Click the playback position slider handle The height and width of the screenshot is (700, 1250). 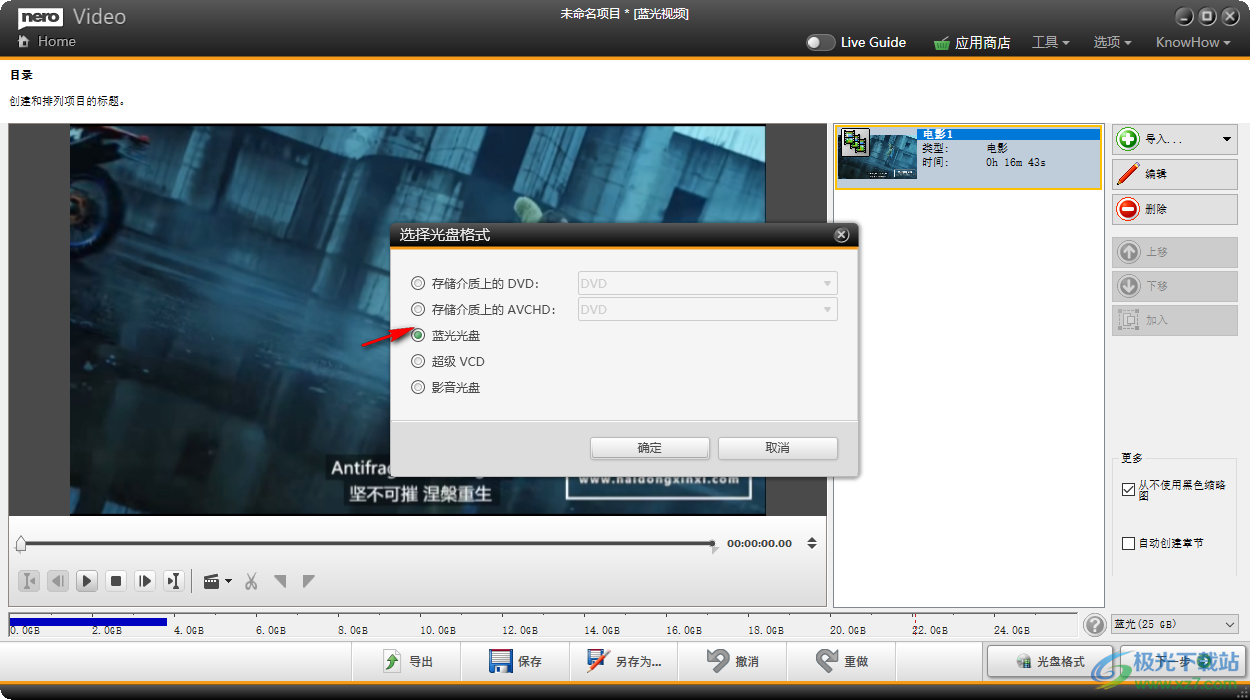(x=21, y=543)
